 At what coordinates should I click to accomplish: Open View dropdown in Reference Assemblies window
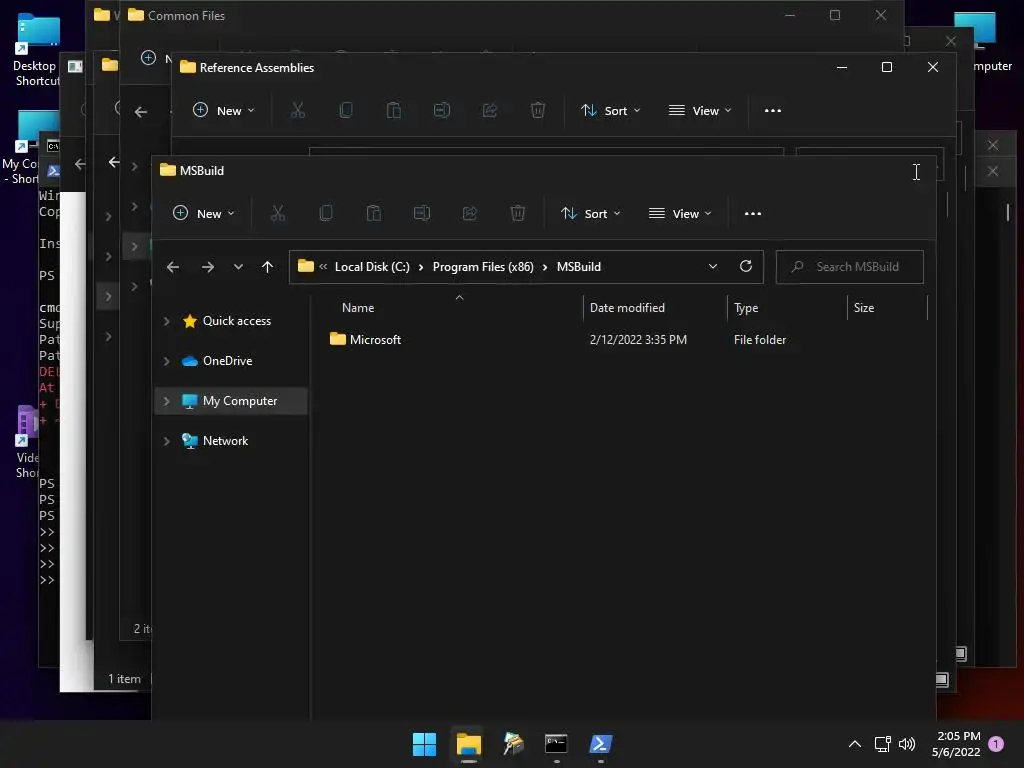(x=700, y=110)
